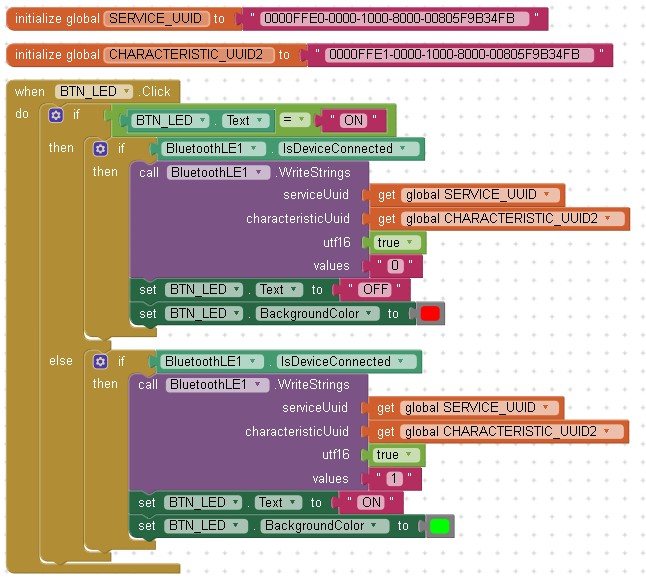Edit the values string "1"
646x580 pixels.
coord(395,479)
